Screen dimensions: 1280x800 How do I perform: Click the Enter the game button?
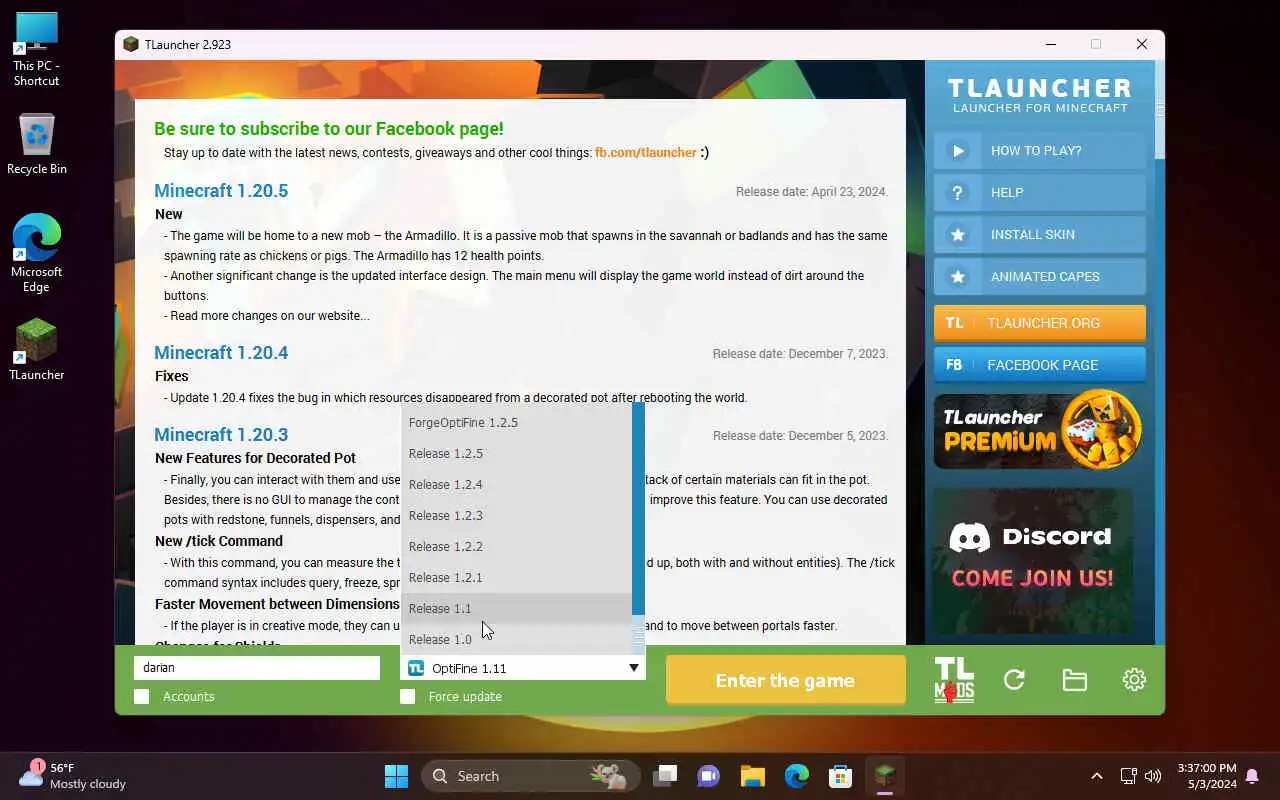[x=785, y=681]
